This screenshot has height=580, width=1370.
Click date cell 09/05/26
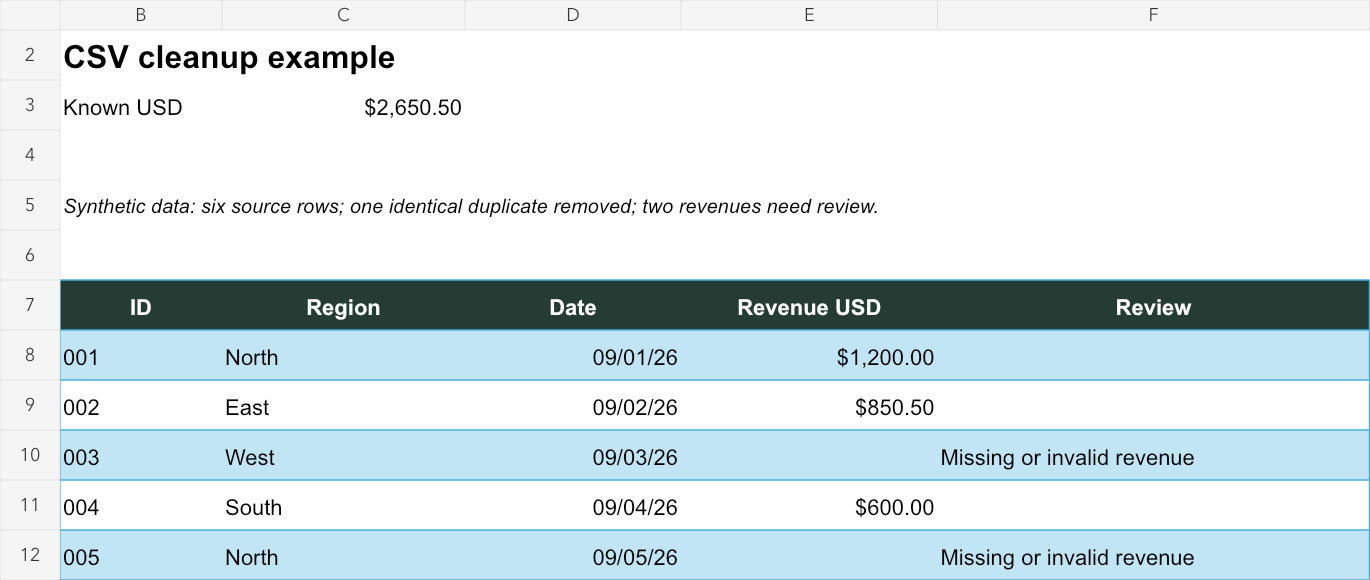click(x=573, y=555)
